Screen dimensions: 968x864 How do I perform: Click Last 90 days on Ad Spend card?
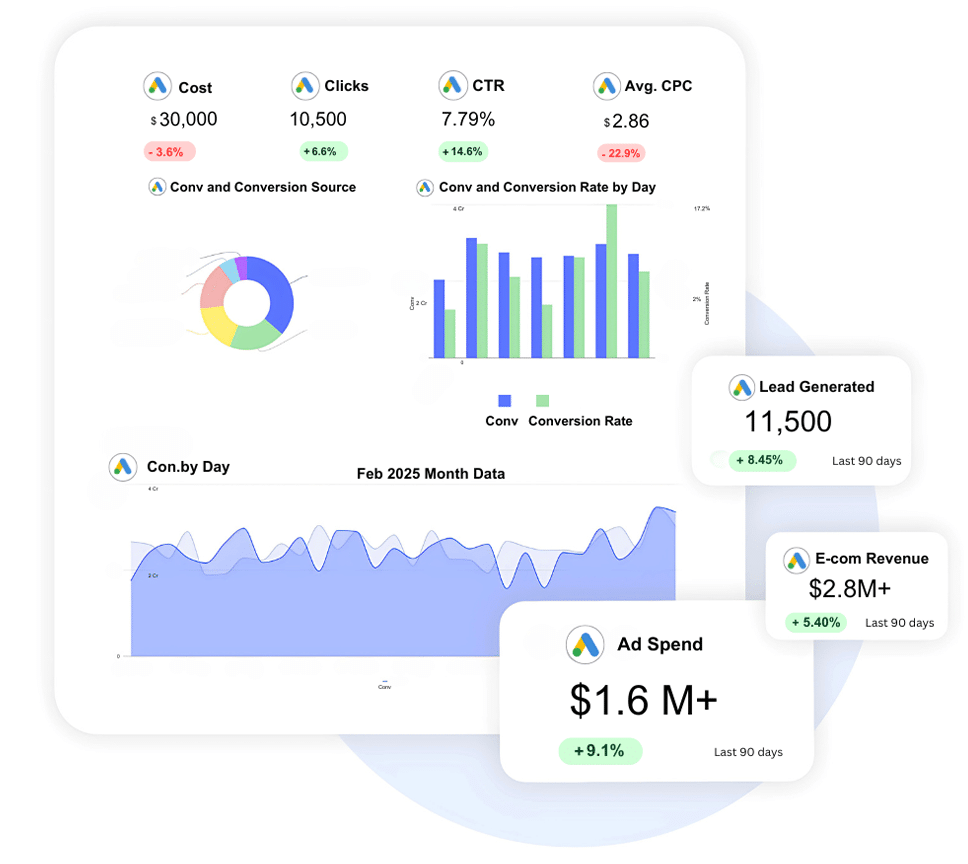(748, 752)
